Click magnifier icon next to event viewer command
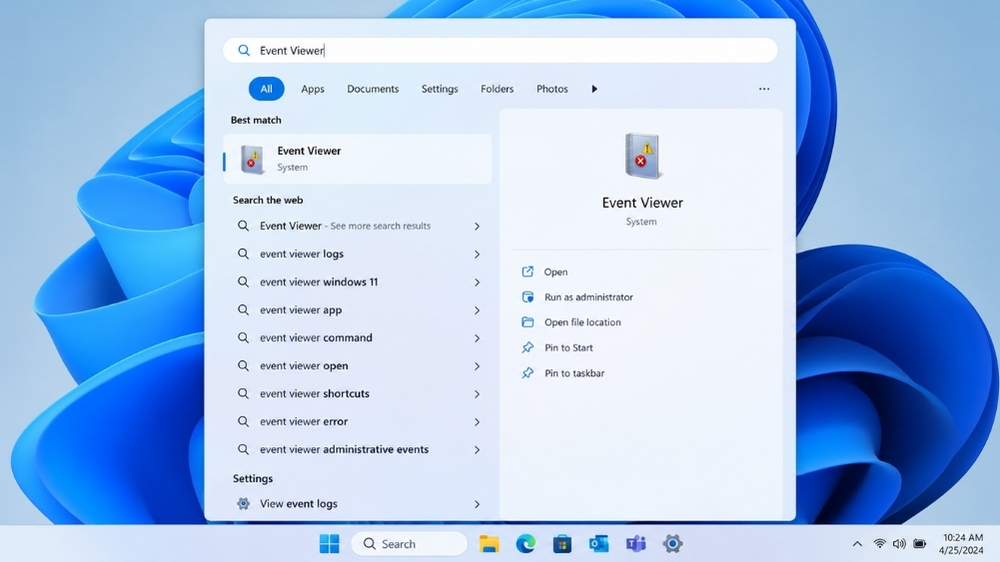Screen dimensions: 1000x562 (x=243, y=337)
